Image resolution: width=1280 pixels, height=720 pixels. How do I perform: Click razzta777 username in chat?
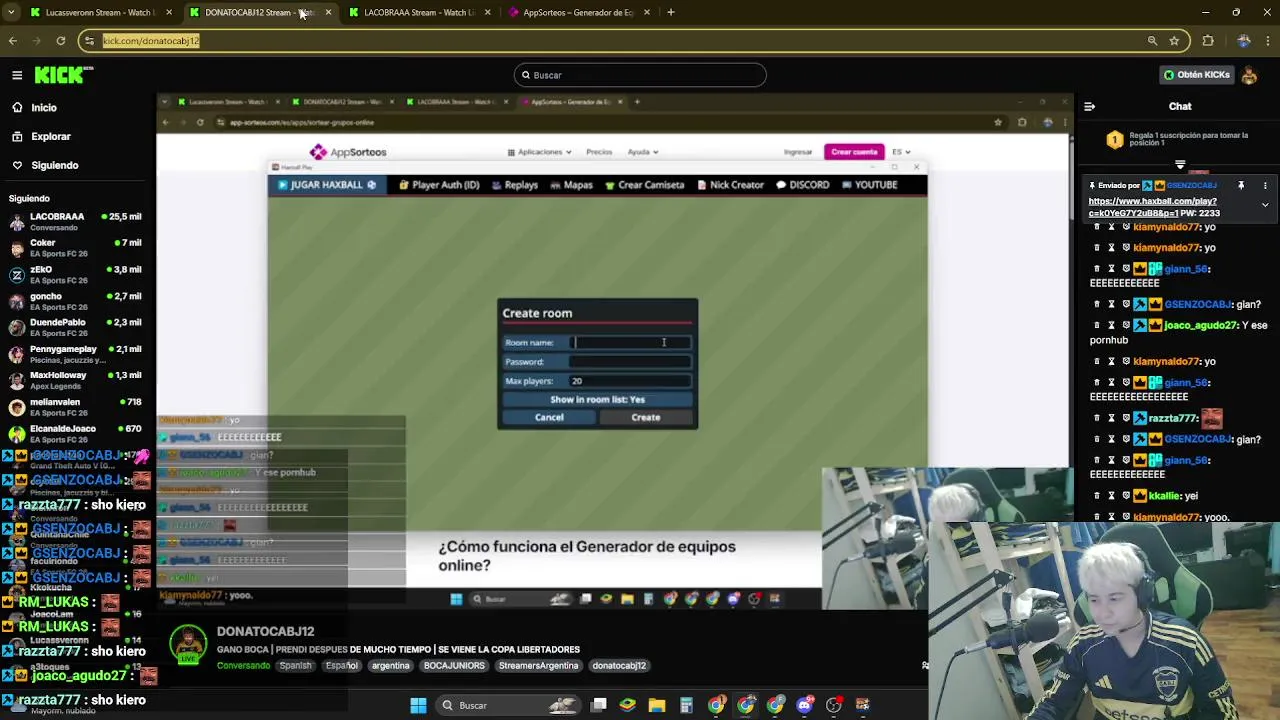point(1172,418)
